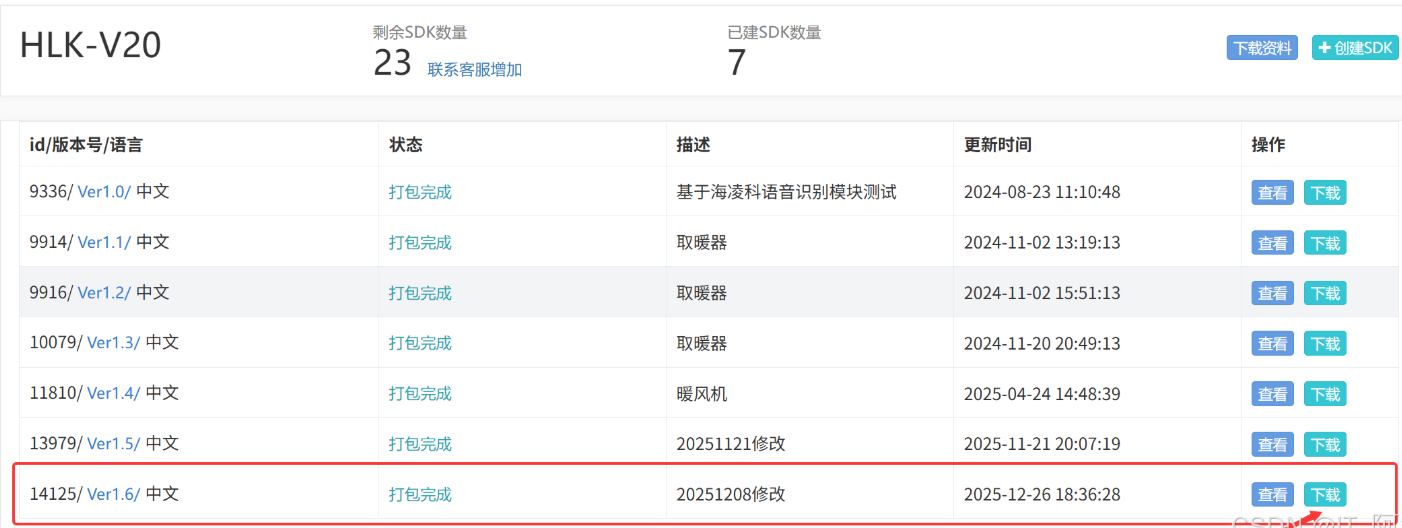This screenshot has height=528, width=1402.
Task: Click the id/版本号/语言 column header
Action: coord(86,145)
